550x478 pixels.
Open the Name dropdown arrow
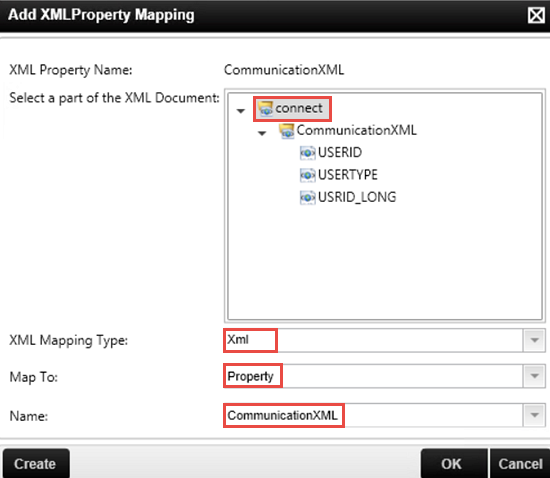534,415
